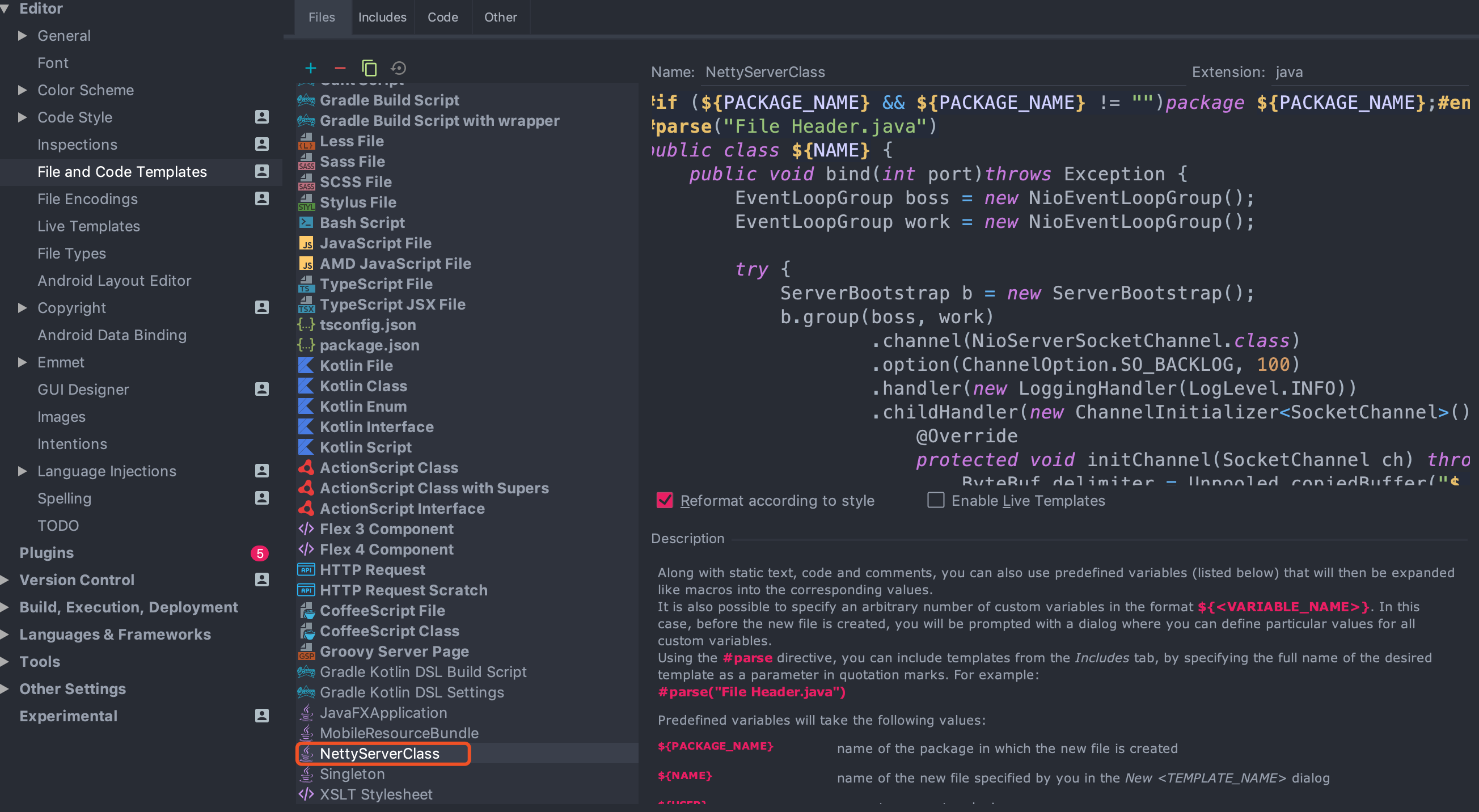Viewport: 1479px width, 812px height.
Task: Click the red minus Remove Template icon
Action: (340, 69)
